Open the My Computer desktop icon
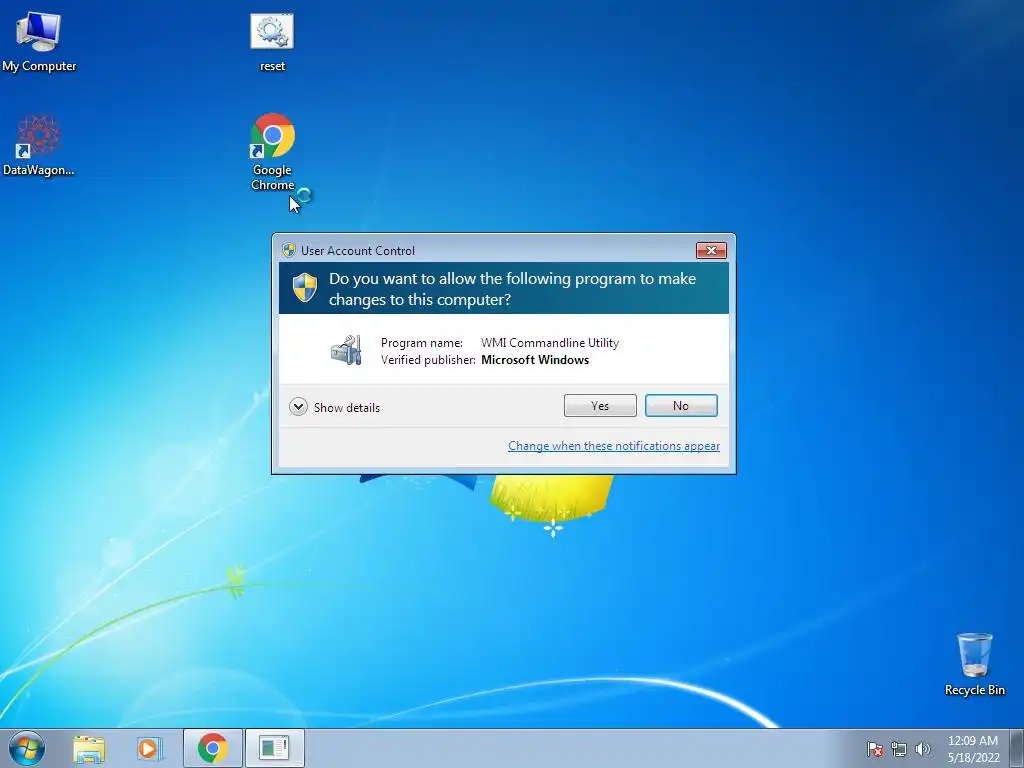The height and width of the screenshot is (768, 1024). tap(39, 40)
